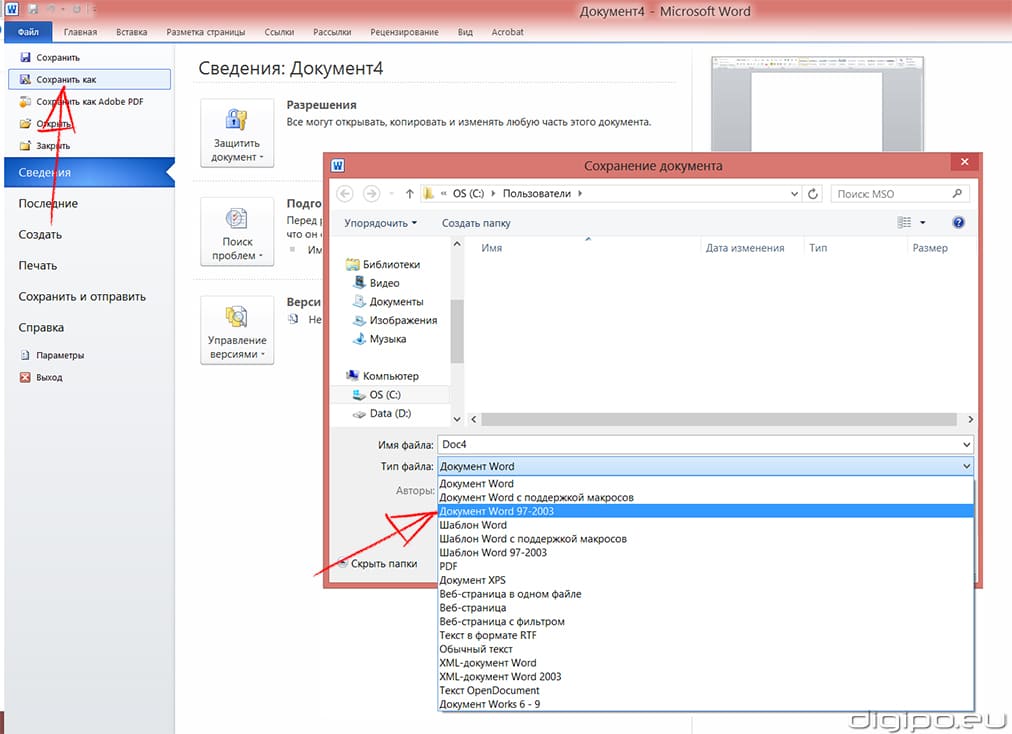1012x734 pixels.
Task: Click the Up folder arrow icon
Action: click(409, 194)
